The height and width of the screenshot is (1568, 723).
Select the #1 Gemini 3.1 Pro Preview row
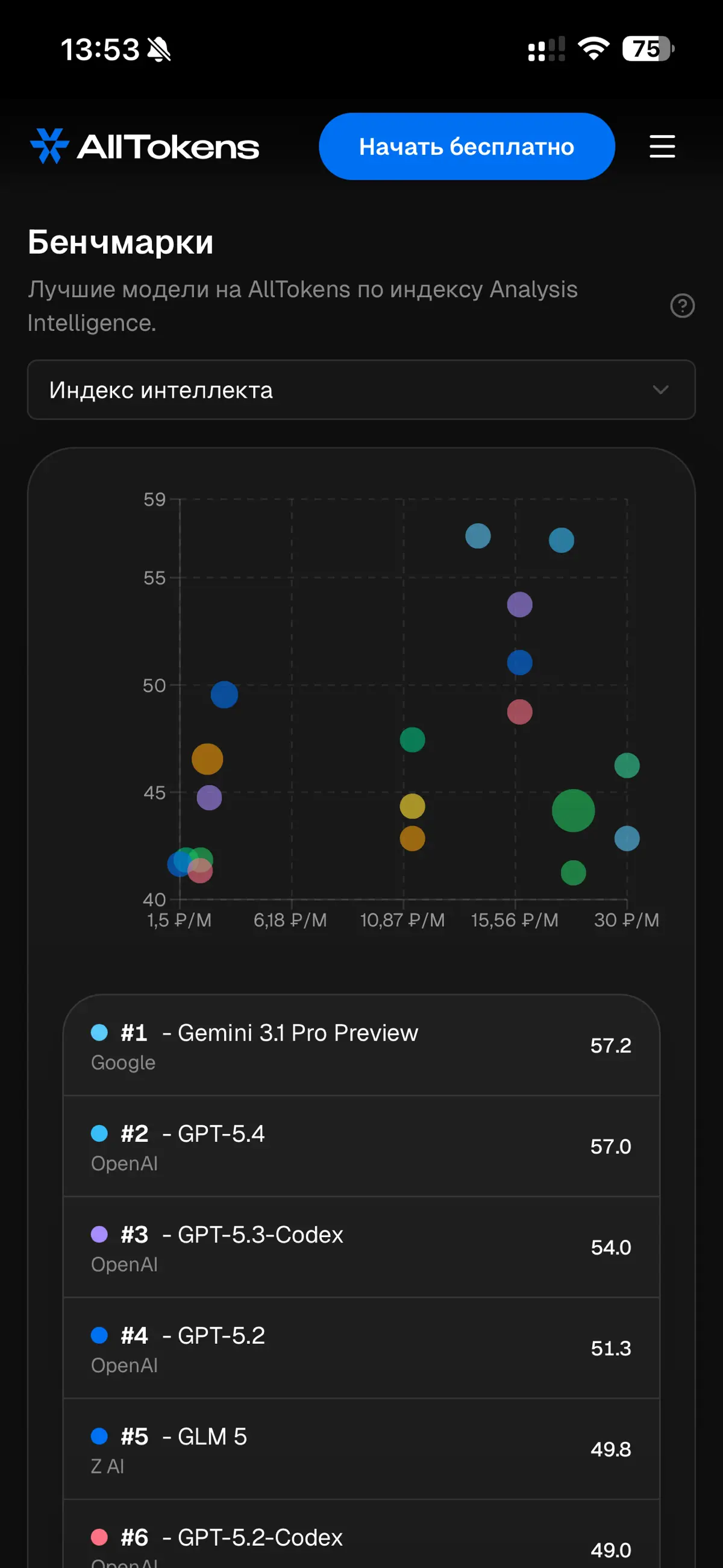[361, 1046]
